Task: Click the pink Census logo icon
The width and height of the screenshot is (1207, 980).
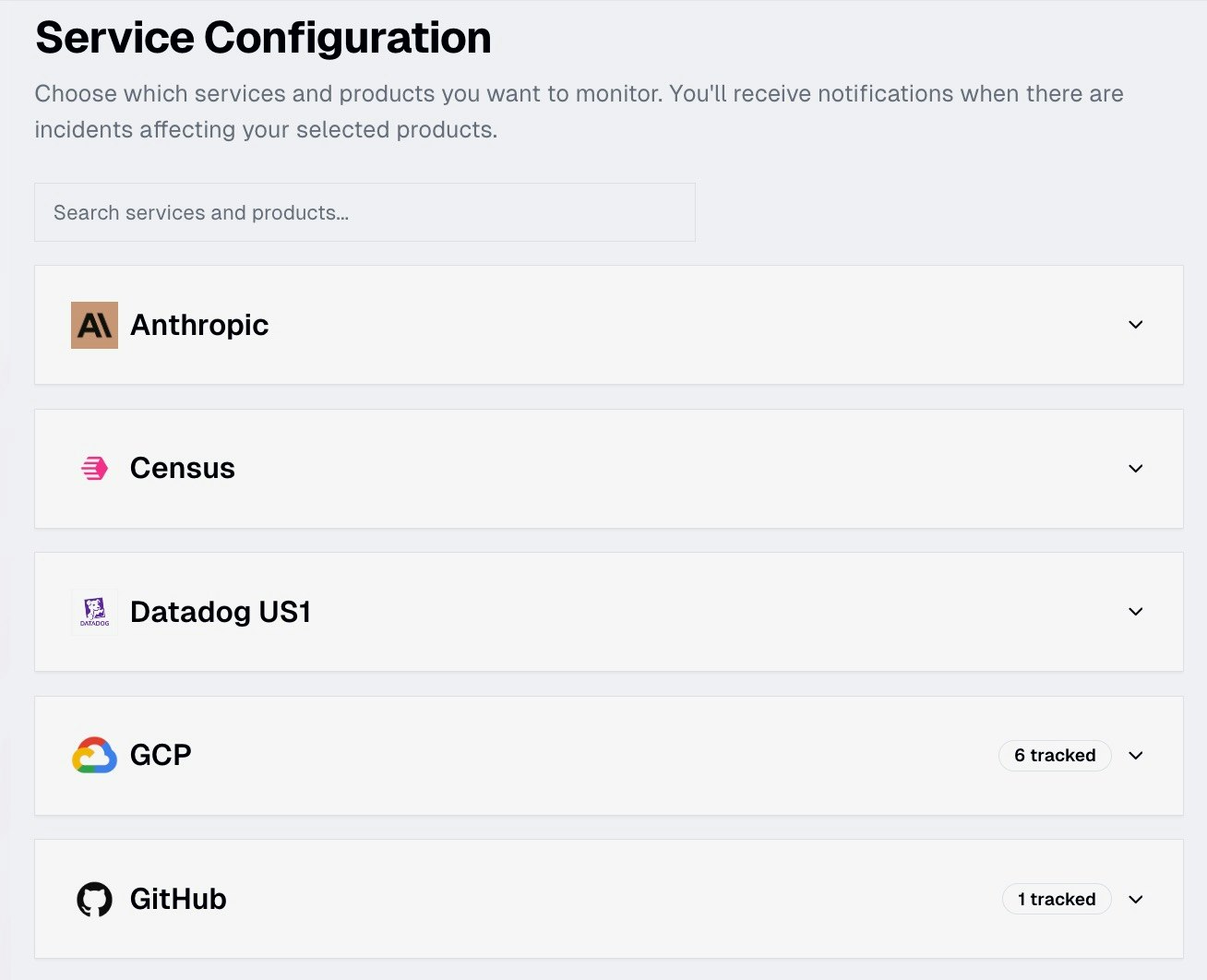Action: [94, 469]
